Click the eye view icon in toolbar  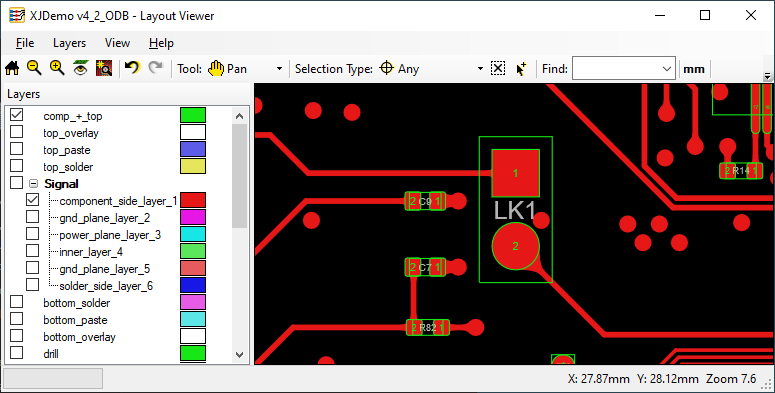click(81, 68)
